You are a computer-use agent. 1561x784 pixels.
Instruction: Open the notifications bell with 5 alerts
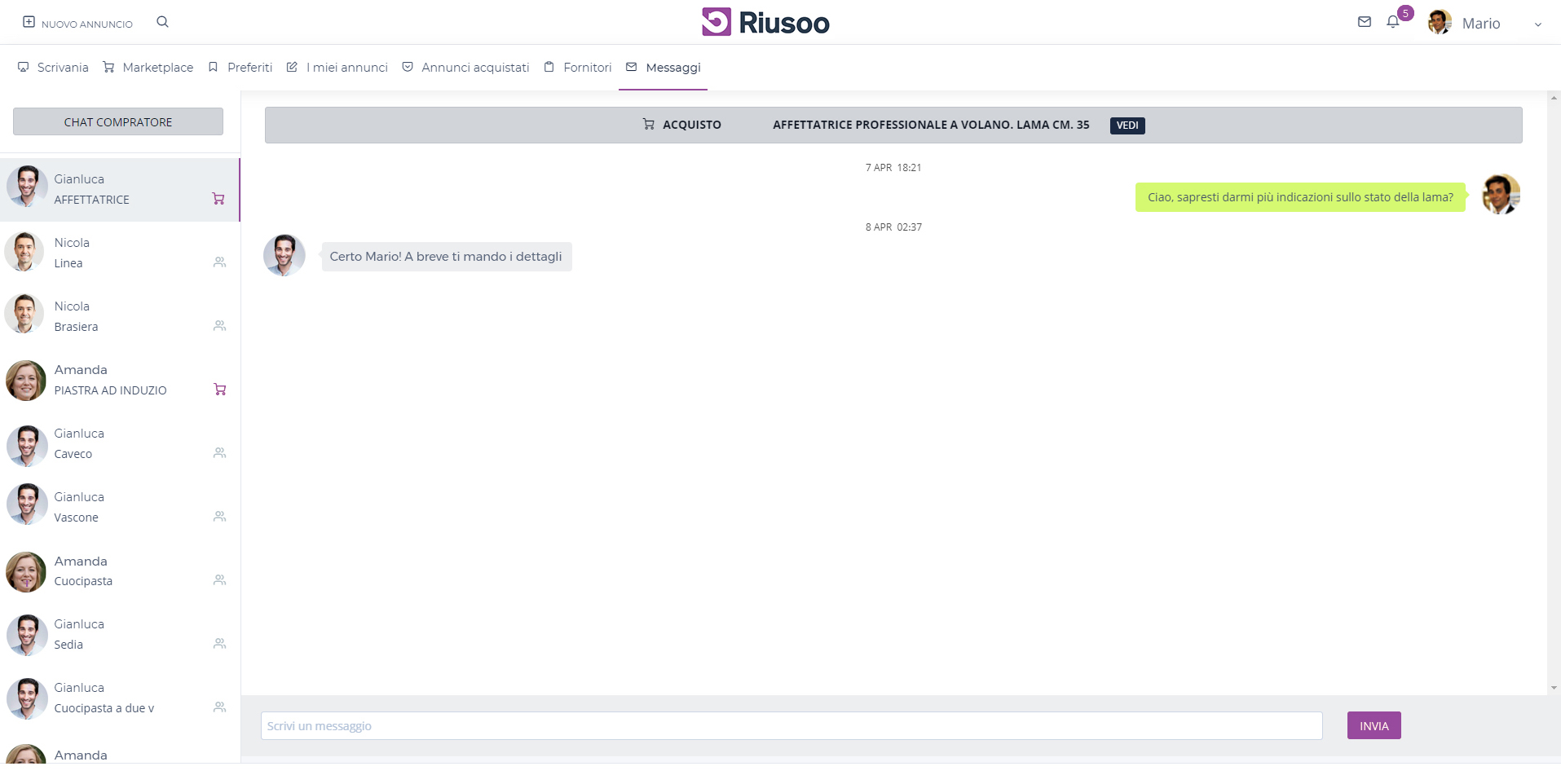point(1392,22)
